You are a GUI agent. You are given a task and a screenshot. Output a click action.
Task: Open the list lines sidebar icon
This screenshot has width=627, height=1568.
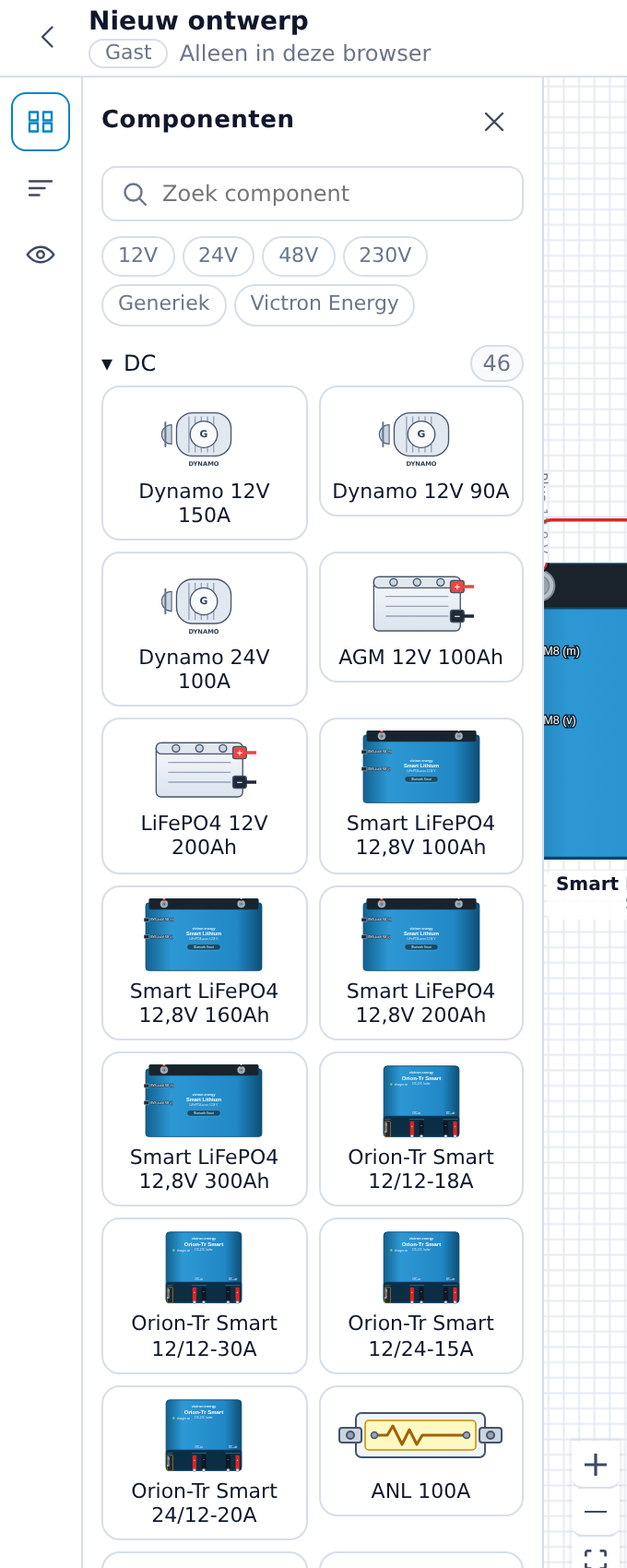pos(41,188)
